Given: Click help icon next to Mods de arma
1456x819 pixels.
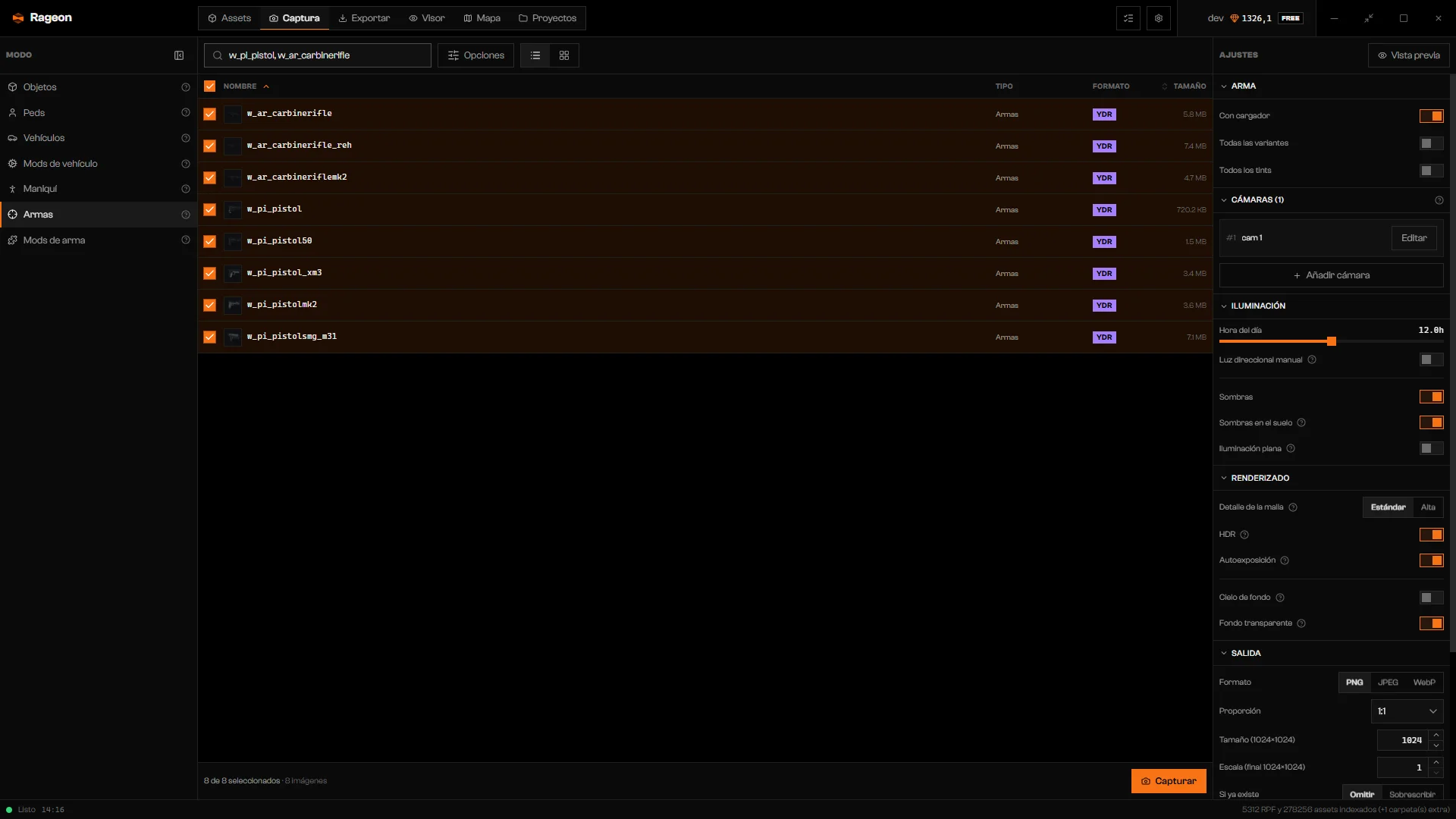Looking at the screenshot, I should [x=186, y=240].
